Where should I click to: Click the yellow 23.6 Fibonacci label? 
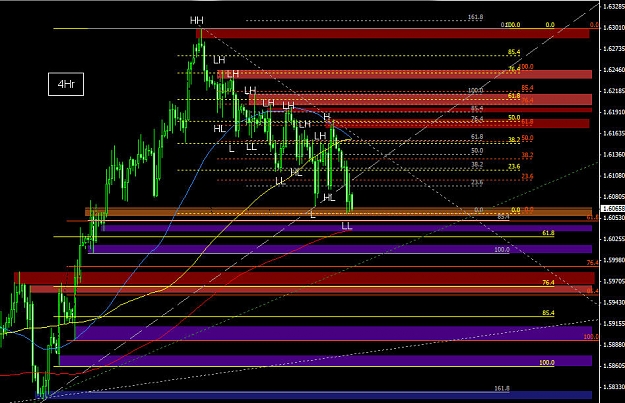tap(514, 167)
